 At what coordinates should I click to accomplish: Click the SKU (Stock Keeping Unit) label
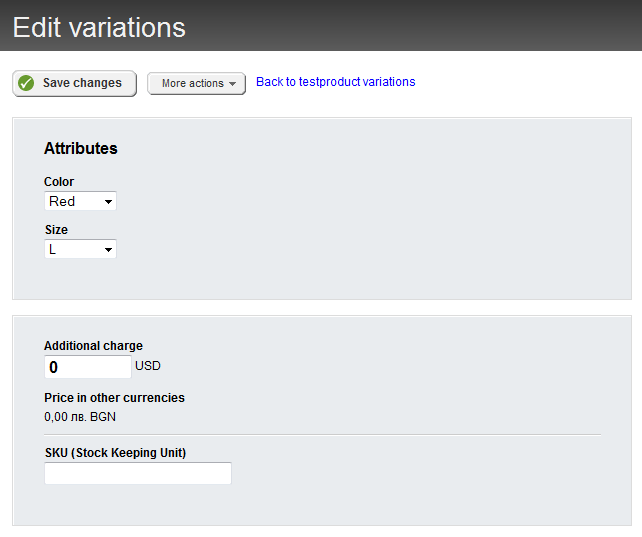tap(115, 453)
